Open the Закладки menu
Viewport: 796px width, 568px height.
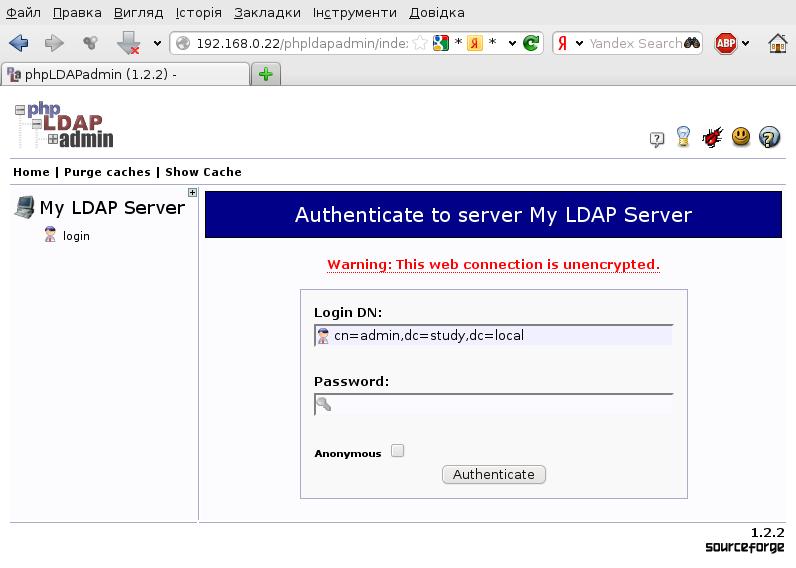(267, 13)
